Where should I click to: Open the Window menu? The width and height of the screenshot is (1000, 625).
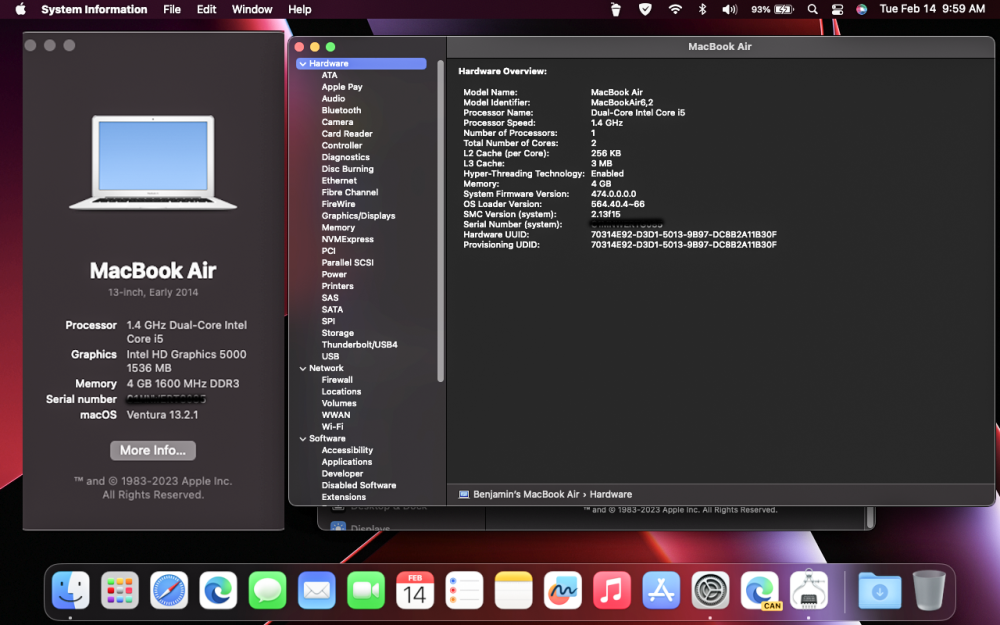(x=252, y=9)
